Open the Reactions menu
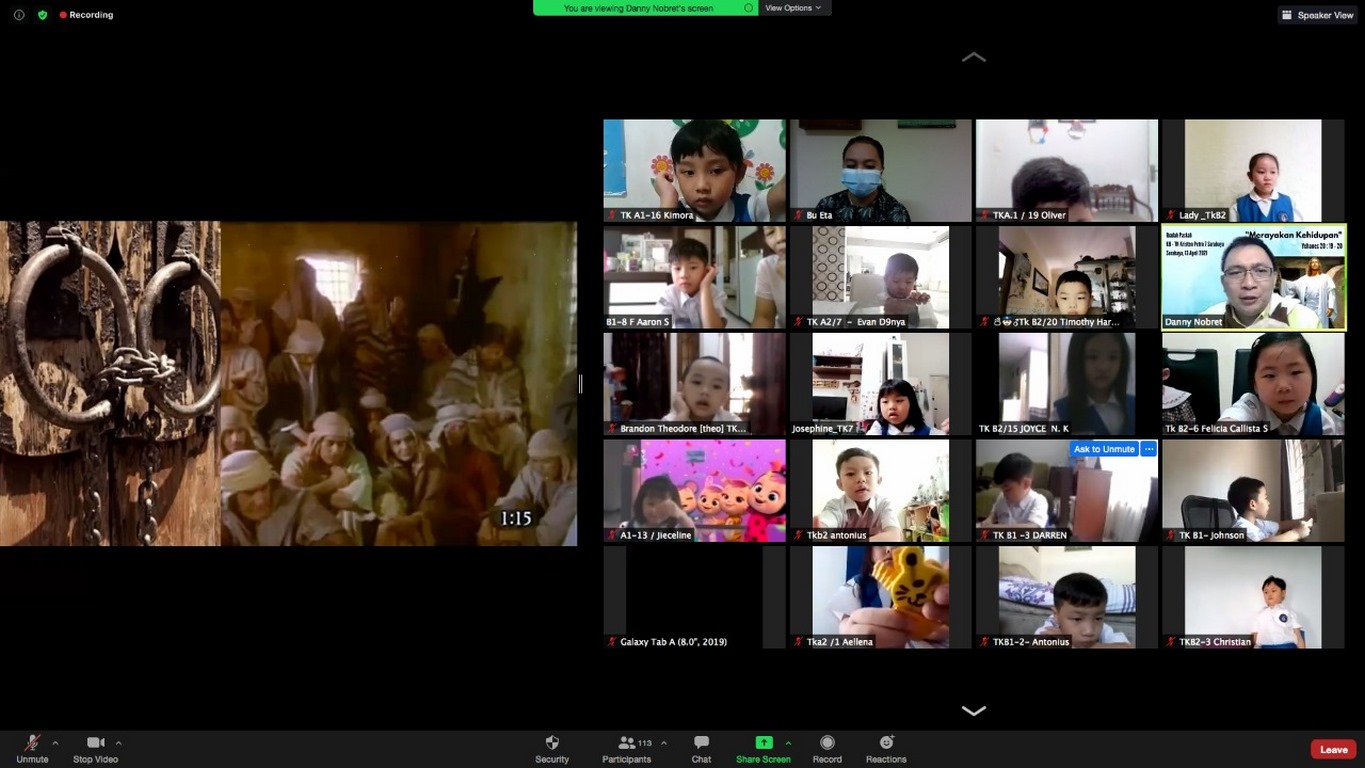The height and width of the screenshot is (768, 1365). (886, 748)
